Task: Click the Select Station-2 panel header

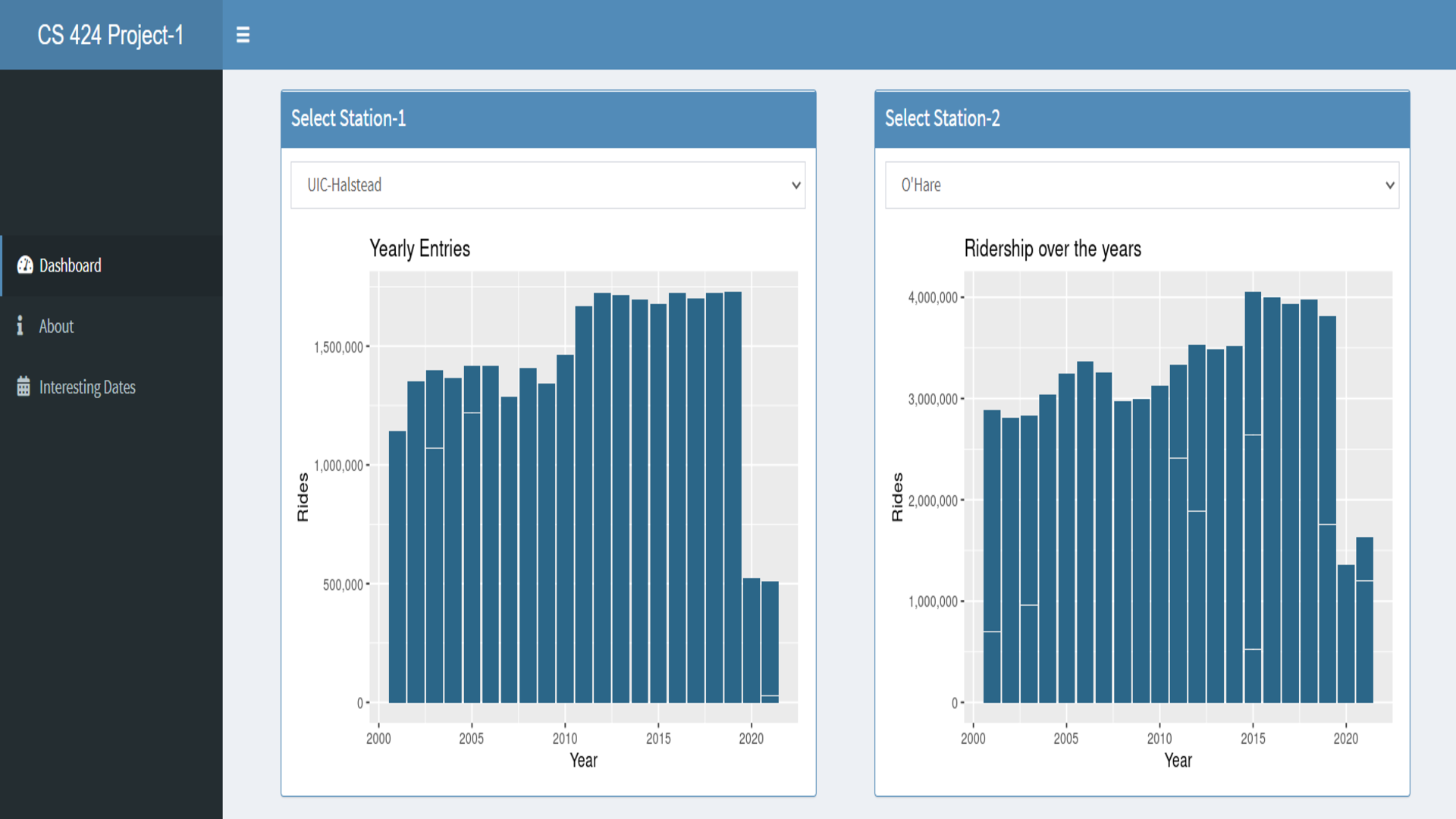Action: pos(1142,119)
